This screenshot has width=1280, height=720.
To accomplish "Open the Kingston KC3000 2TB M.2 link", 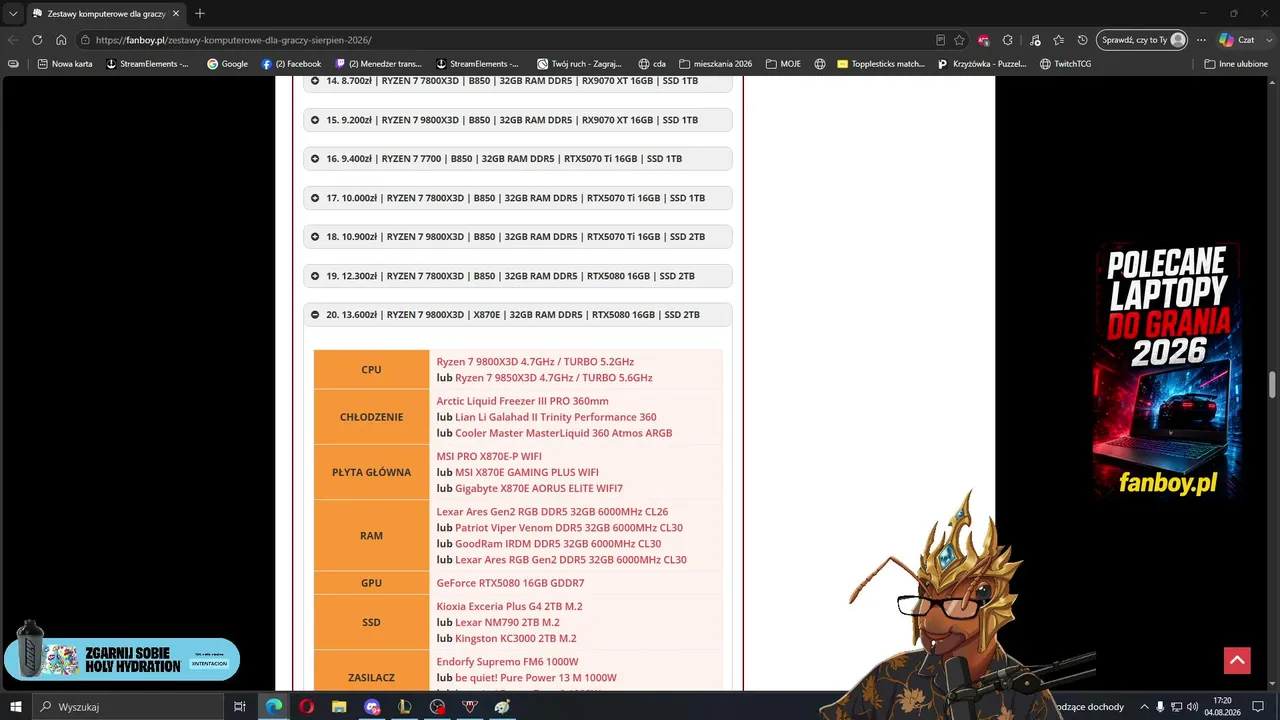I will point(516,638).
